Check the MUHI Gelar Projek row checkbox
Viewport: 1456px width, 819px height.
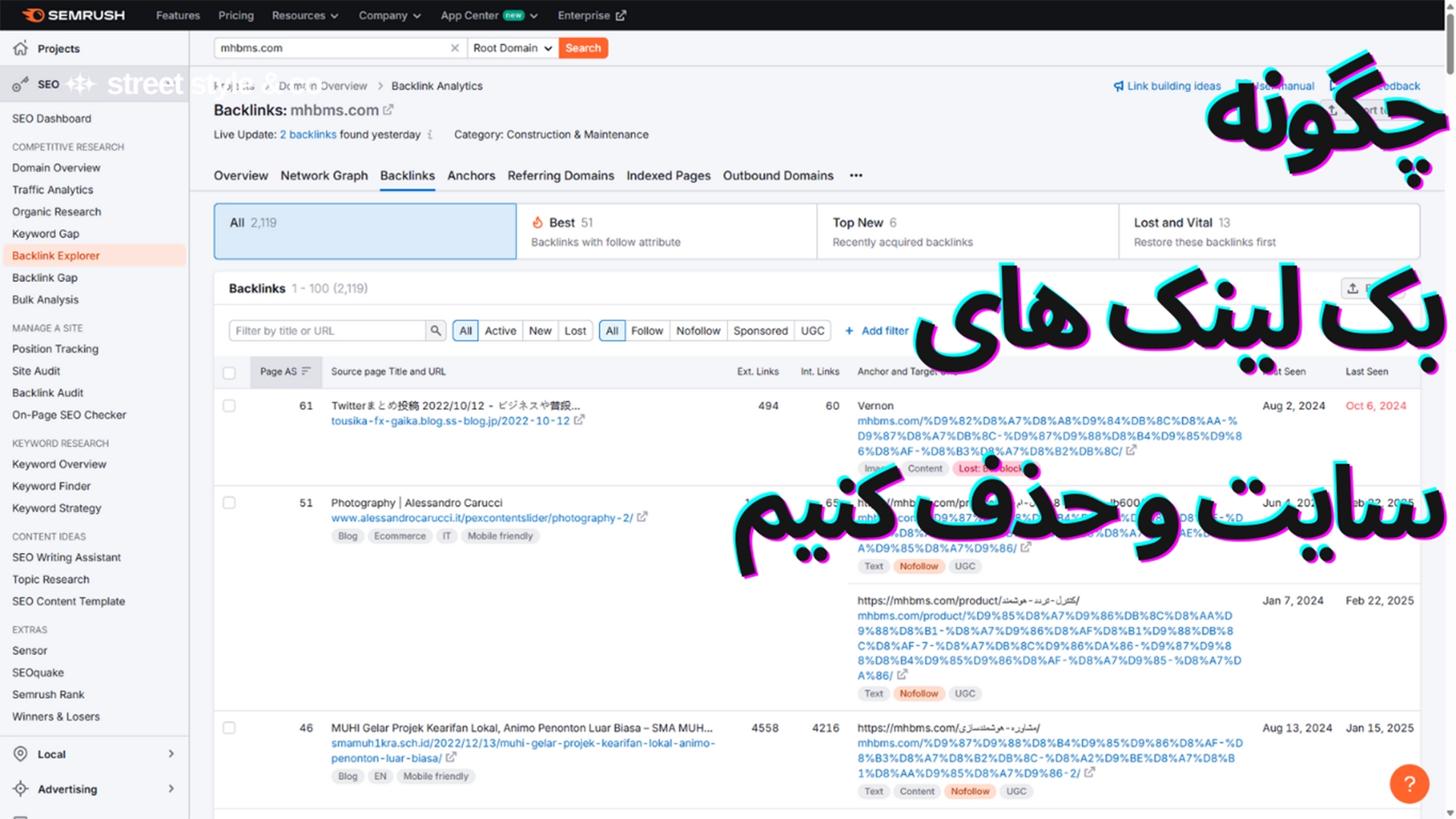click(x=229, y=728)
